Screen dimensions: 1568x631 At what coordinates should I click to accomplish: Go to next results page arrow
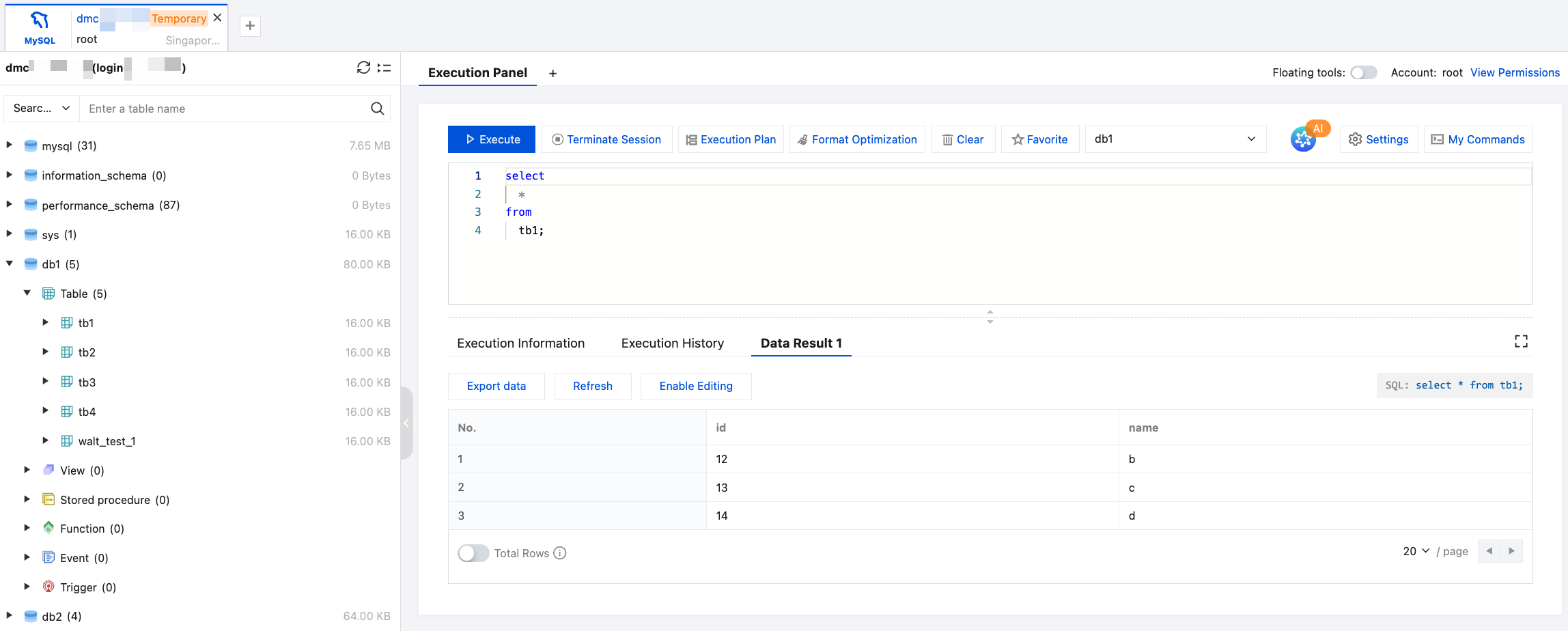(1511, 551)
